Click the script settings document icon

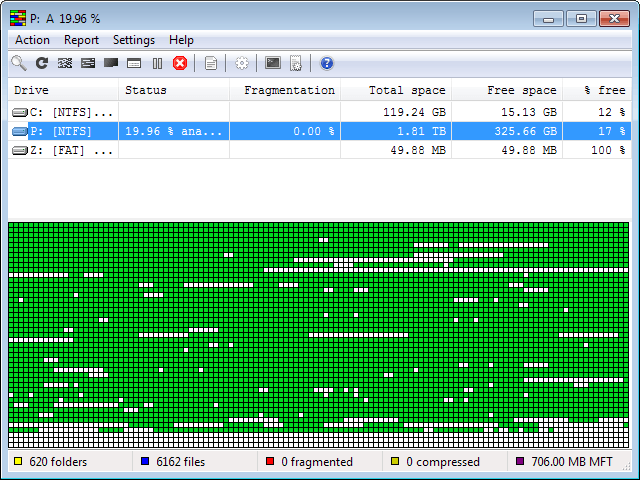pyautogui.click(x=296, y=63)
